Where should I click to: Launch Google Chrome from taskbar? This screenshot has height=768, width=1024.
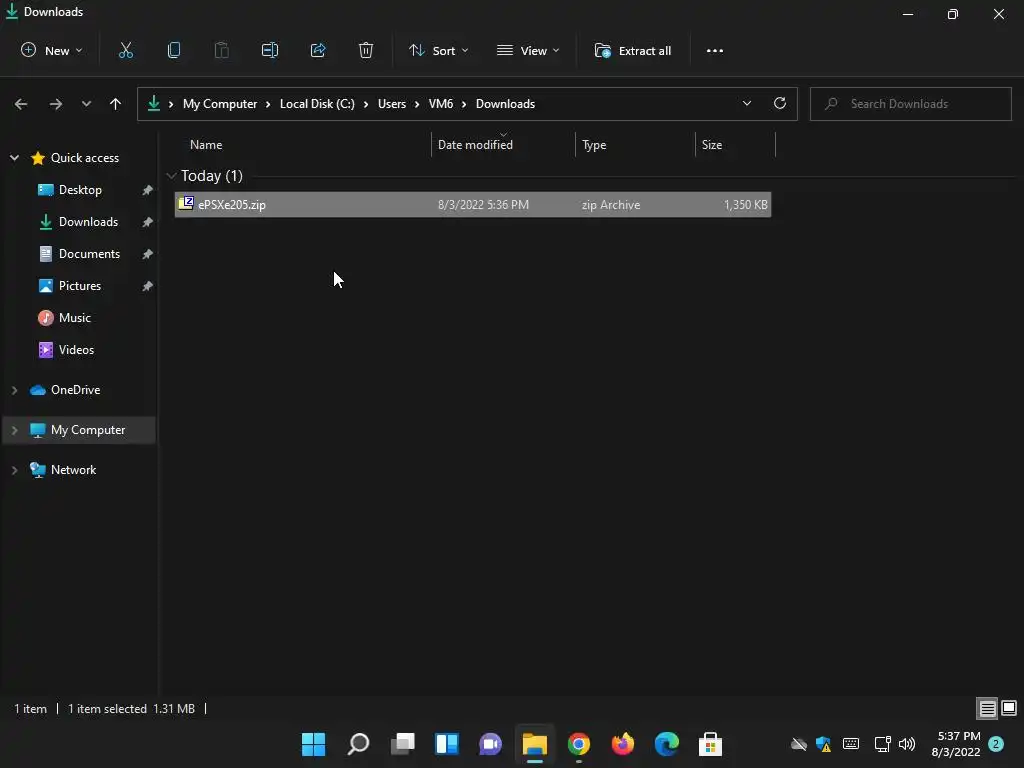[x=579, y=744]
